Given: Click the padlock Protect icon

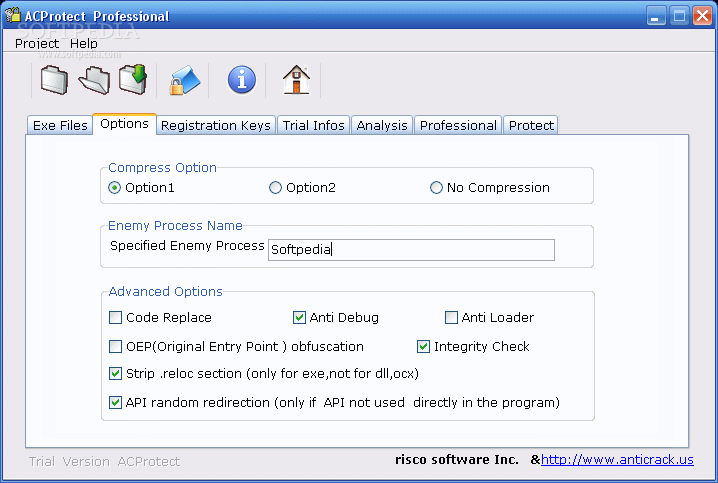Looking at the screenshot, I should (x=184, y=80).
